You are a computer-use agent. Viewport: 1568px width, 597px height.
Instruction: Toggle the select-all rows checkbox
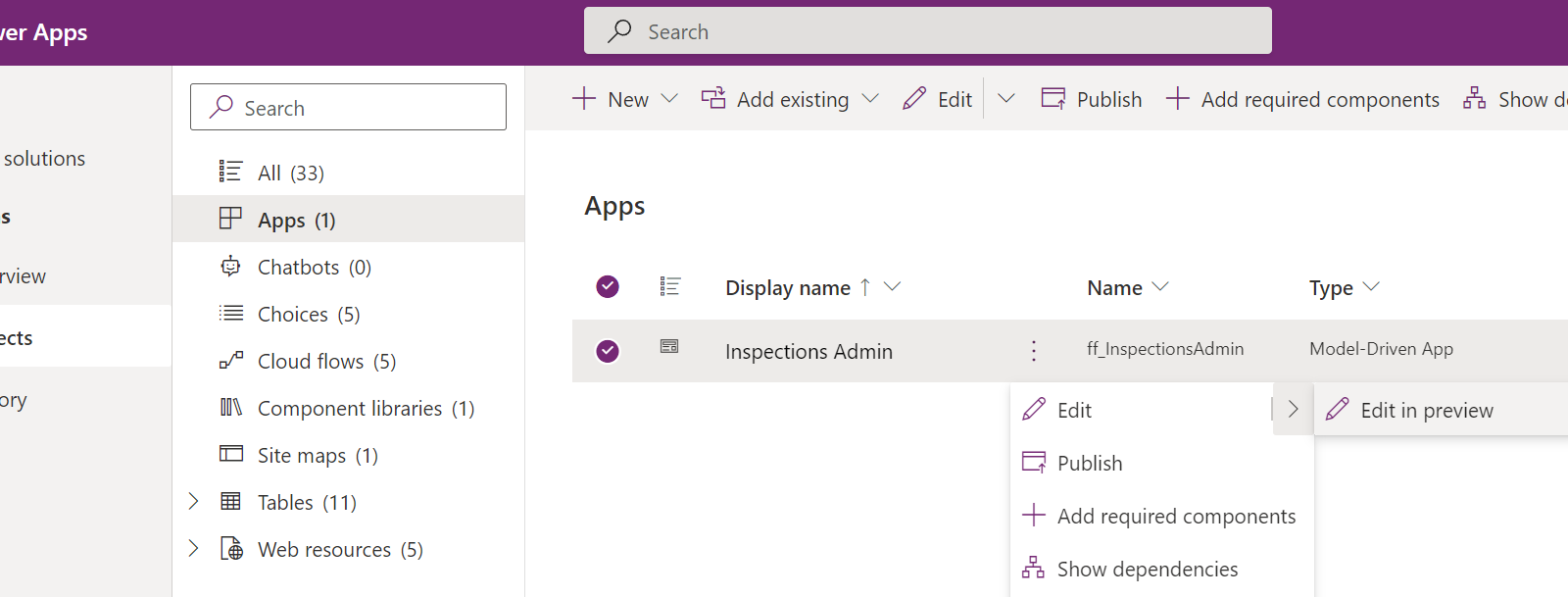point(608,286)
